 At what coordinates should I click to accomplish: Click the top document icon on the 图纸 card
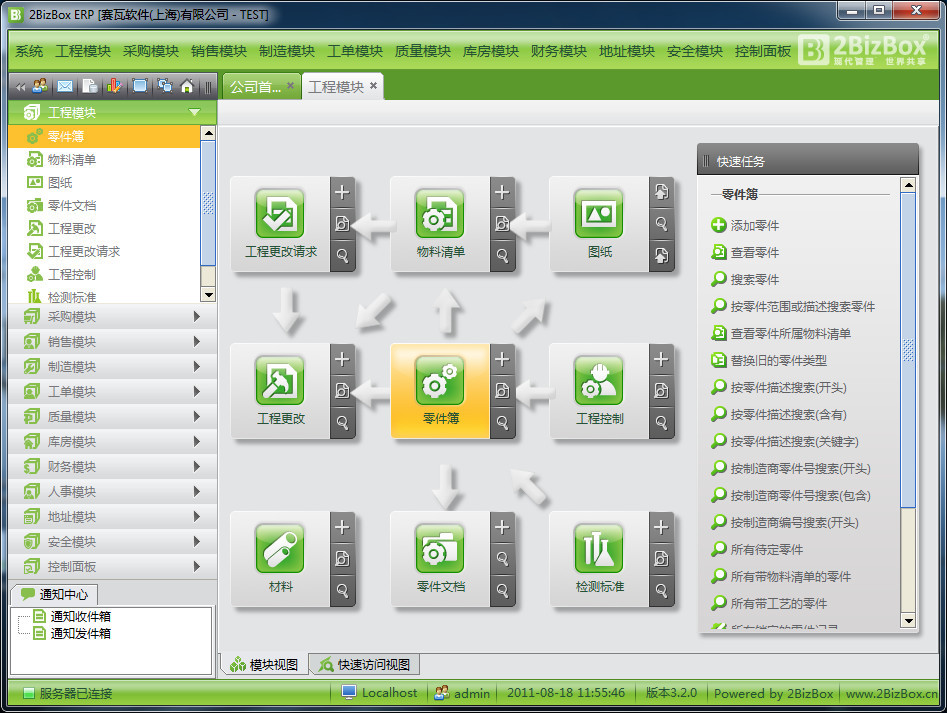click(661, 193)
